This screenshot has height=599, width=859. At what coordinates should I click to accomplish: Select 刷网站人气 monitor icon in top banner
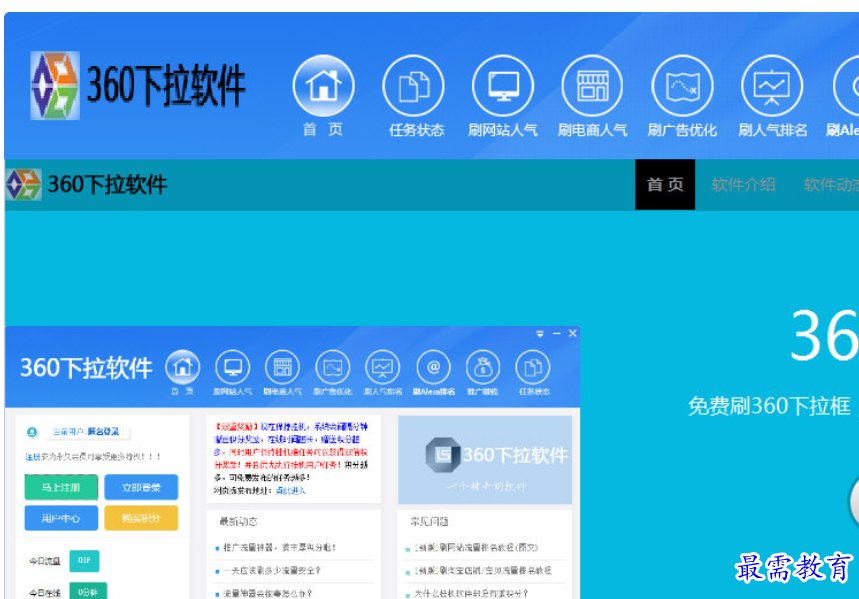503,85
